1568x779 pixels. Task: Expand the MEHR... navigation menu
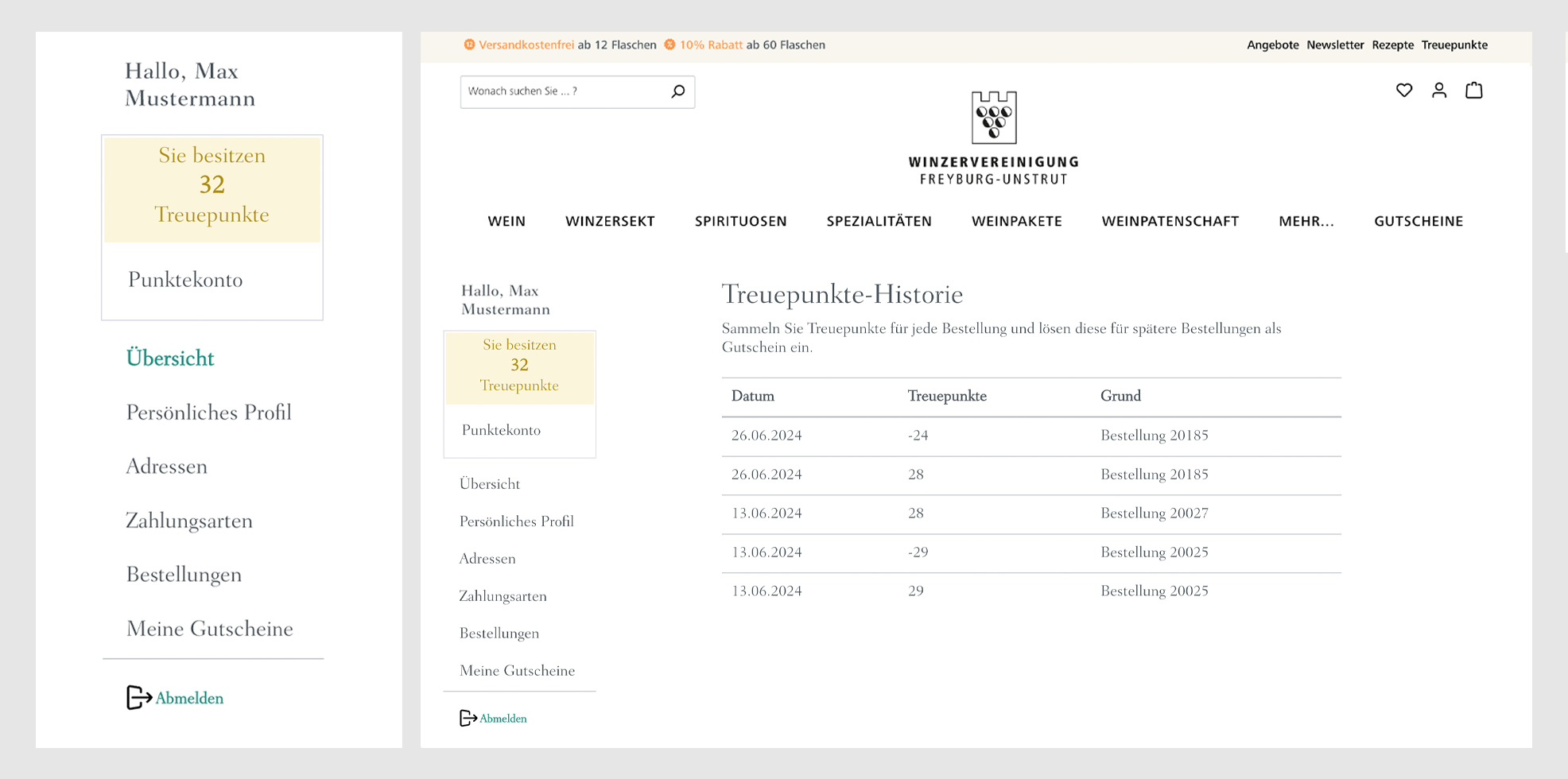tap(1306, 222)
